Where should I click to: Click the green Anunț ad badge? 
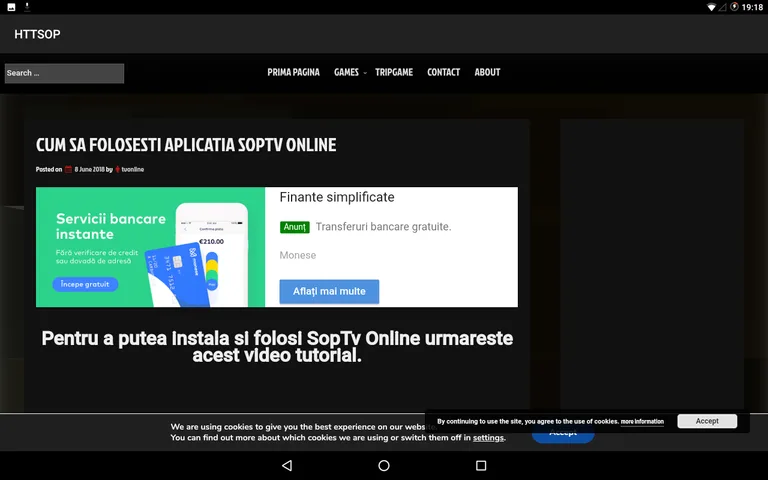(295, 227)
